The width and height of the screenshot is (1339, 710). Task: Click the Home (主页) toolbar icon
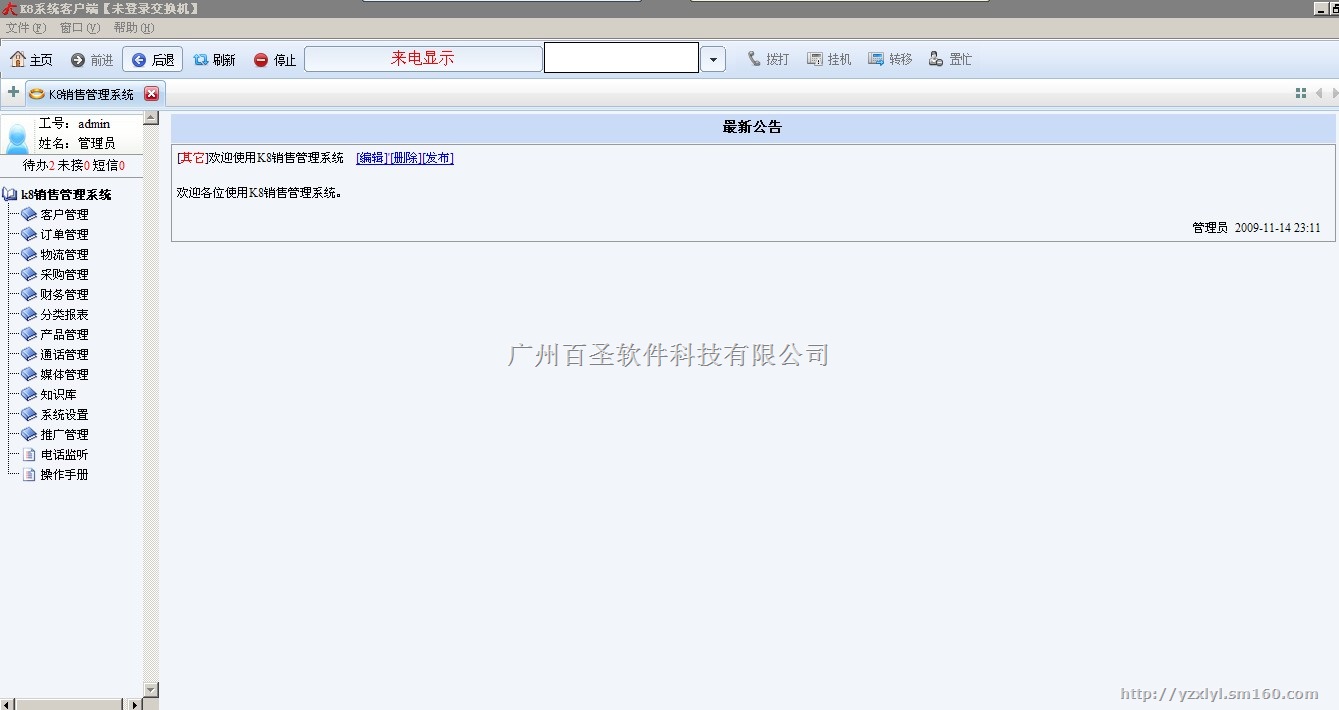17,60
